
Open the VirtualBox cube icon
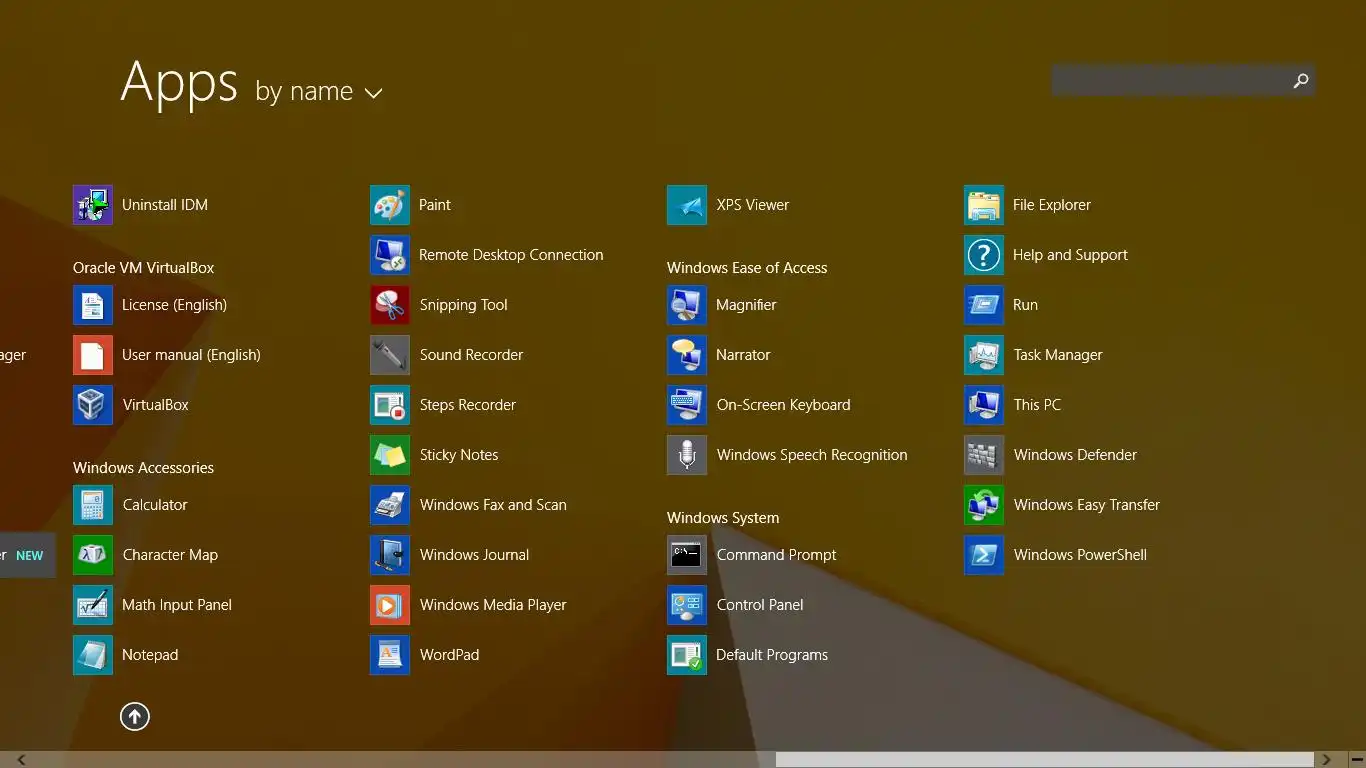pos(93,405)
